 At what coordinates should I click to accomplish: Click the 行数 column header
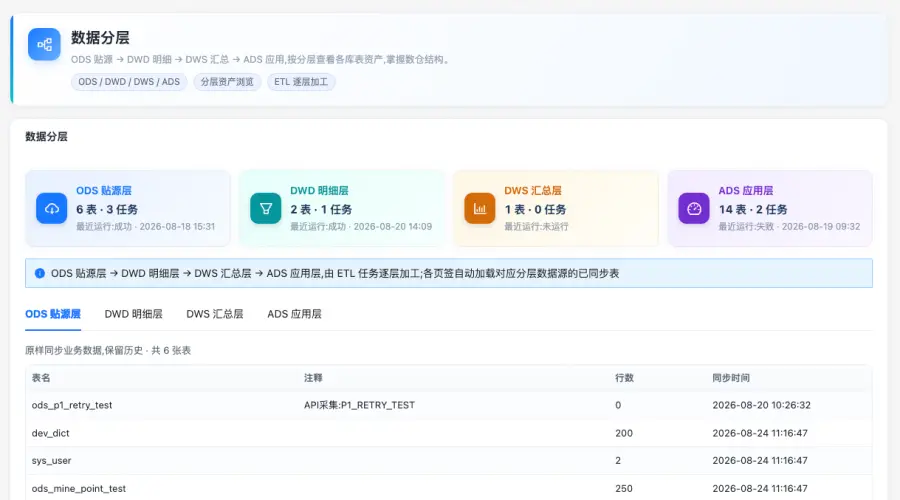(624, 378)
